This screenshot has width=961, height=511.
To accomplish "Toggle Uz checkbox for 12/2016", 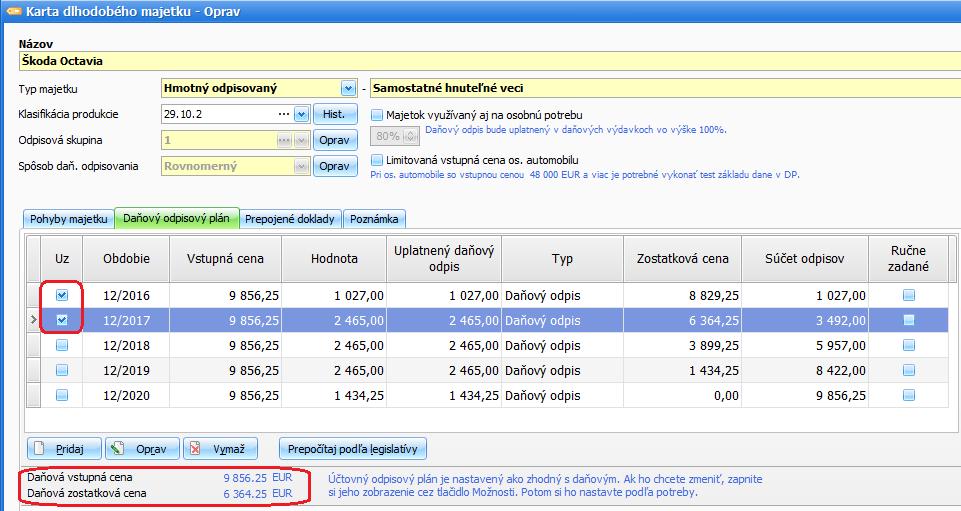I will pyautogui.click(x=62, y=295).
